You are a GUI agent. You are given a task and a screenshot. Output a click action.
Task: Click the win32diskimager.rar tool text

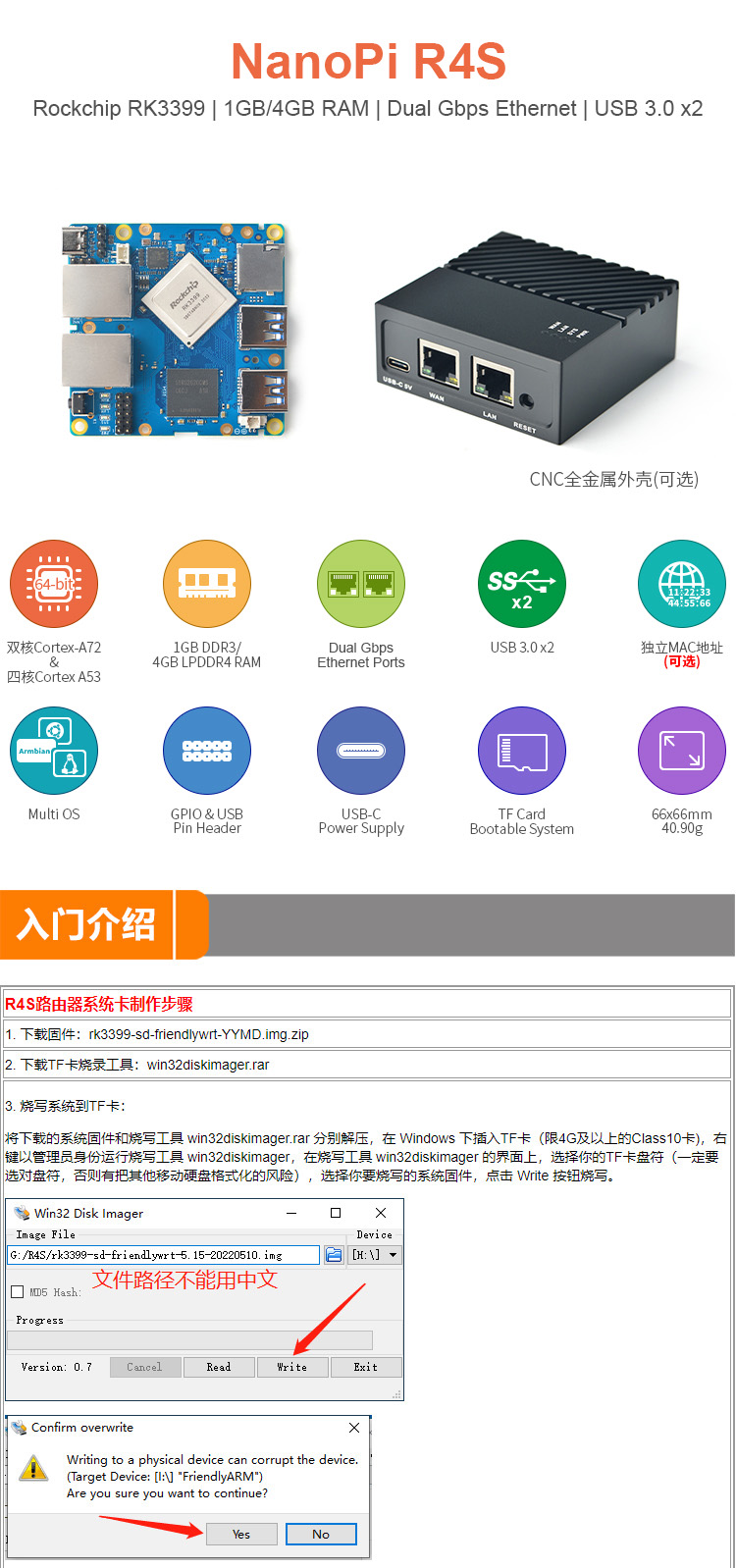208,1065
